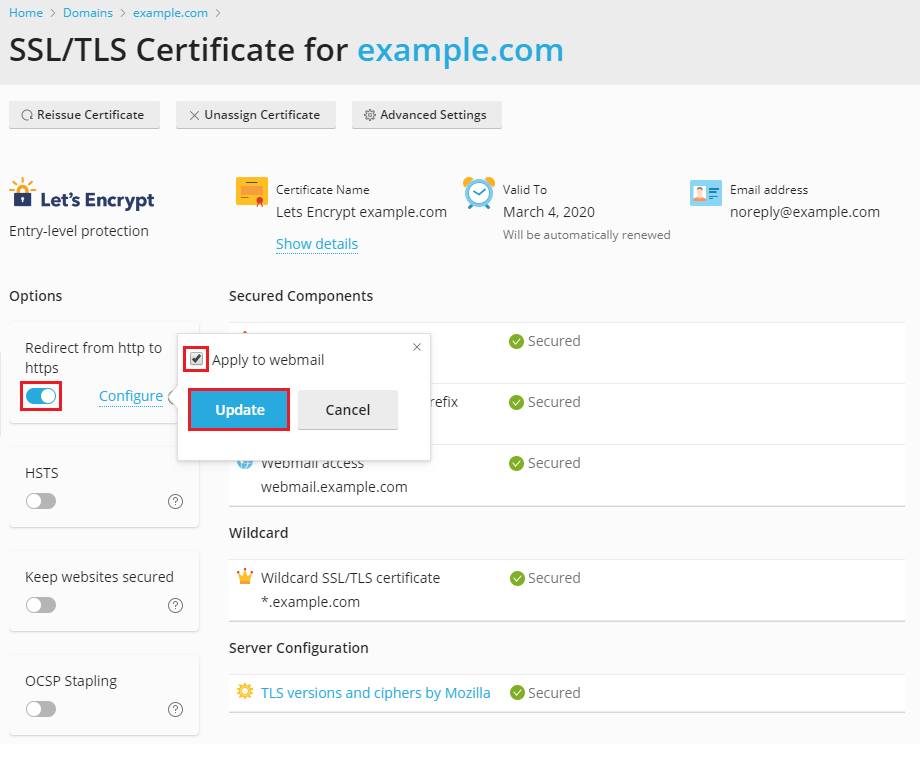The width and height of the screenshot is (920, 775).
Task: Go to Domains in the breadcrumb
Action: pyautogui.click(x=88, y=13)
